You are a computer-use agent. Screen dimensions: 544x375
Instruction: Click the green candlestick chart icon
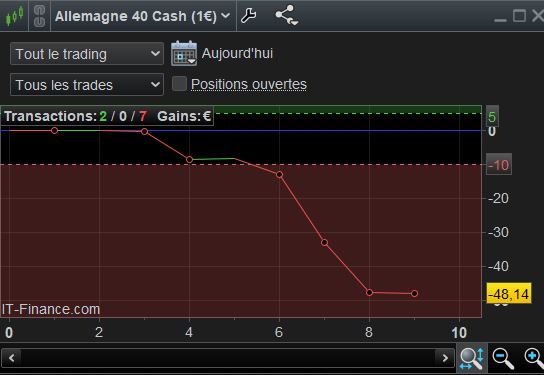14,15
